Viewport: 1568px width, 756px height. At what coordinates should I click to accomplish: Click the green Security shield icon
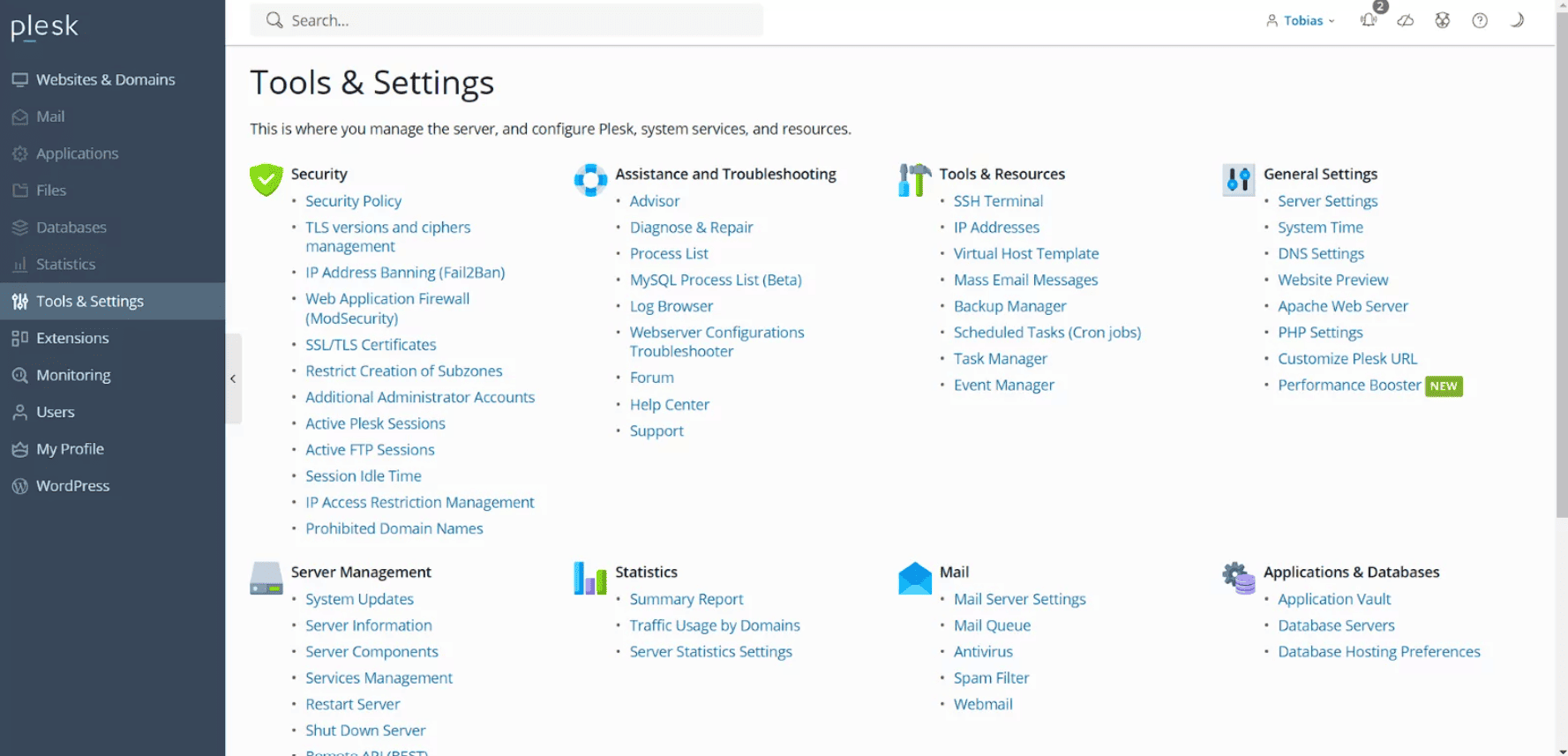click(266, 179)
